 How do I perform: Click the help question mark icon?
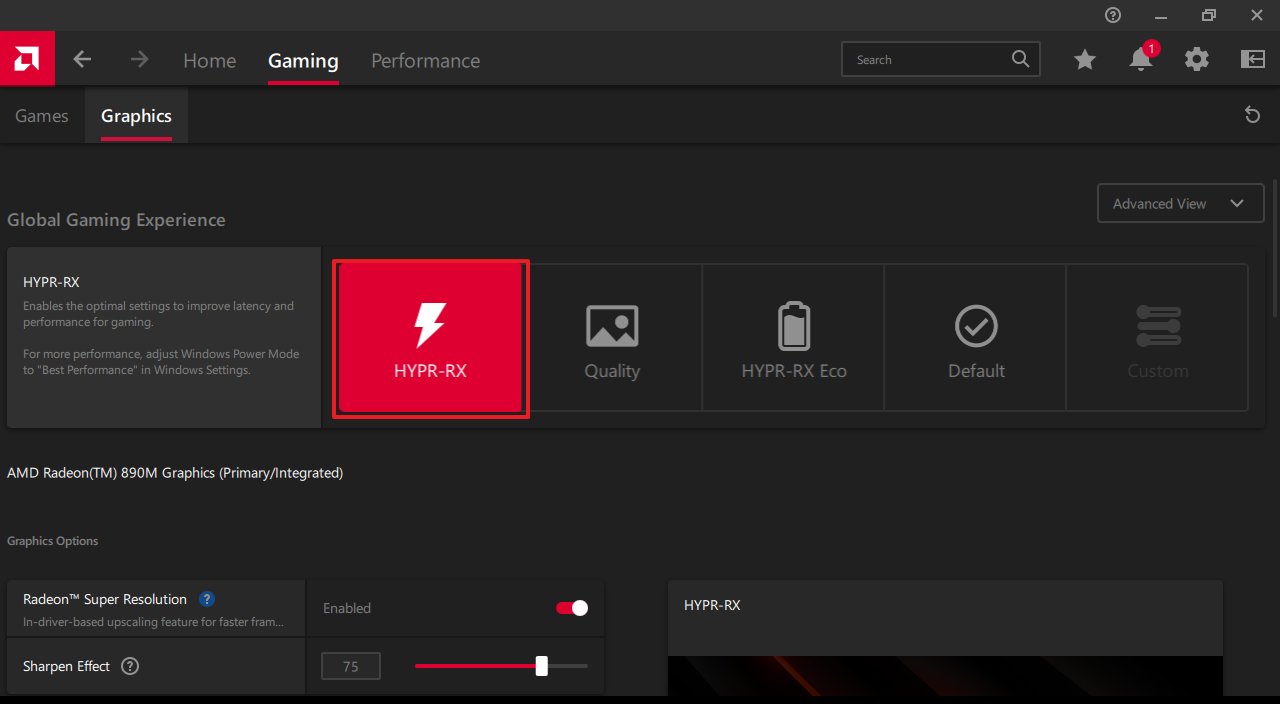pos(1113,15)
